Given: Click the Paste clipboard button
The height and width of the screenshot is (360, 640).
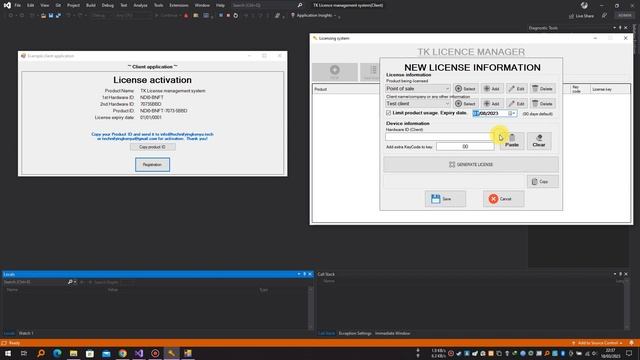Looking at the screenshot, I should pos(512,141).
